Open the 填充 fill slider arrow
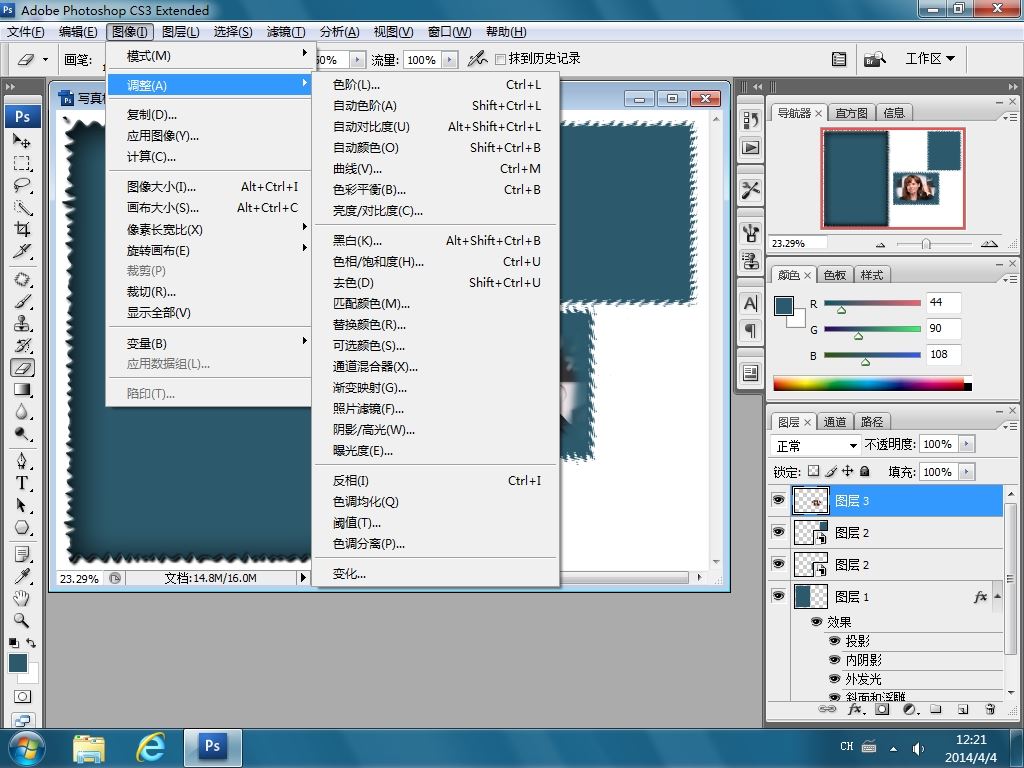The height and width of the screenshot is (768, 1024). (967, 472)
